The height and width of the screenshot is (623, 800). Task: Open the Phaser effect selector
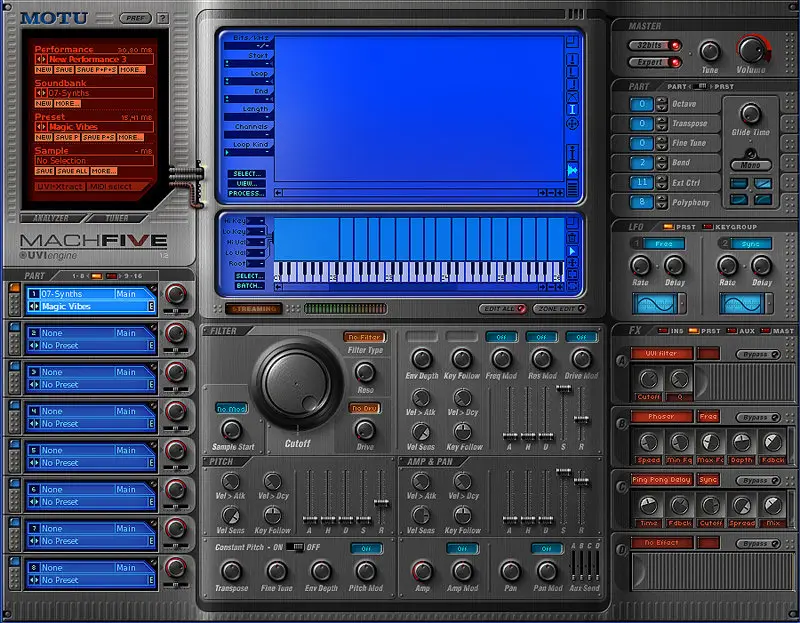coord(661,416)
